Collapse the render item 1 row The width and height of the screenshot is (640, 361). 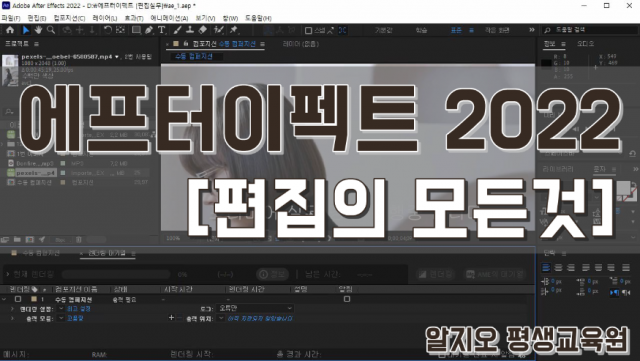pyautogui.click(x=4, y=299)
